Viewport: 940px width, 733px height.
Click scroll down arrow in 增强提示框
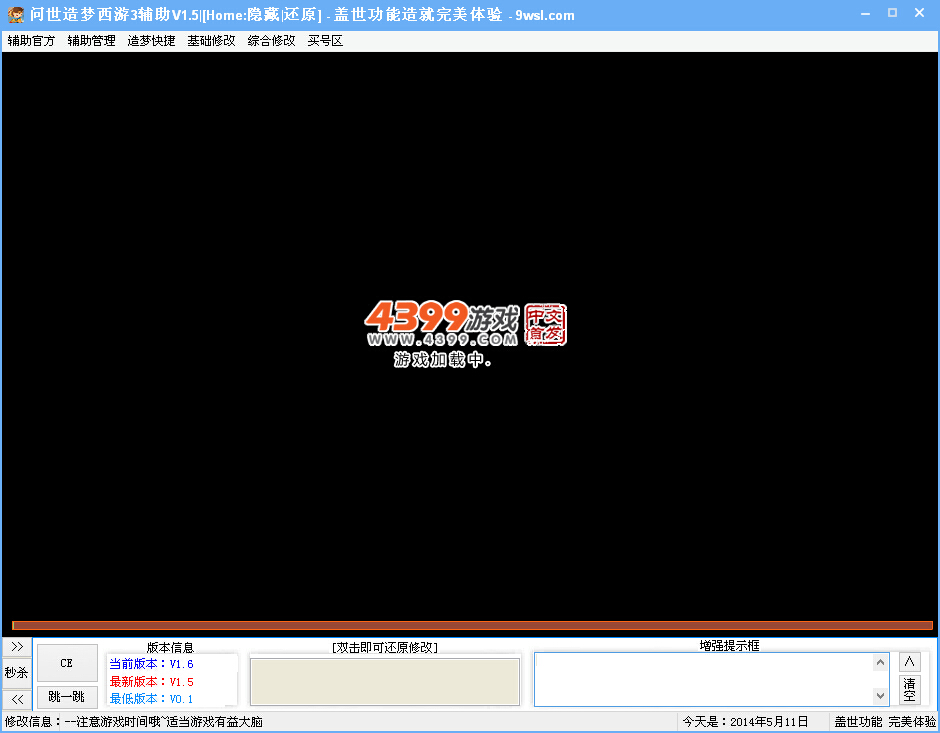tap(880, 696)
